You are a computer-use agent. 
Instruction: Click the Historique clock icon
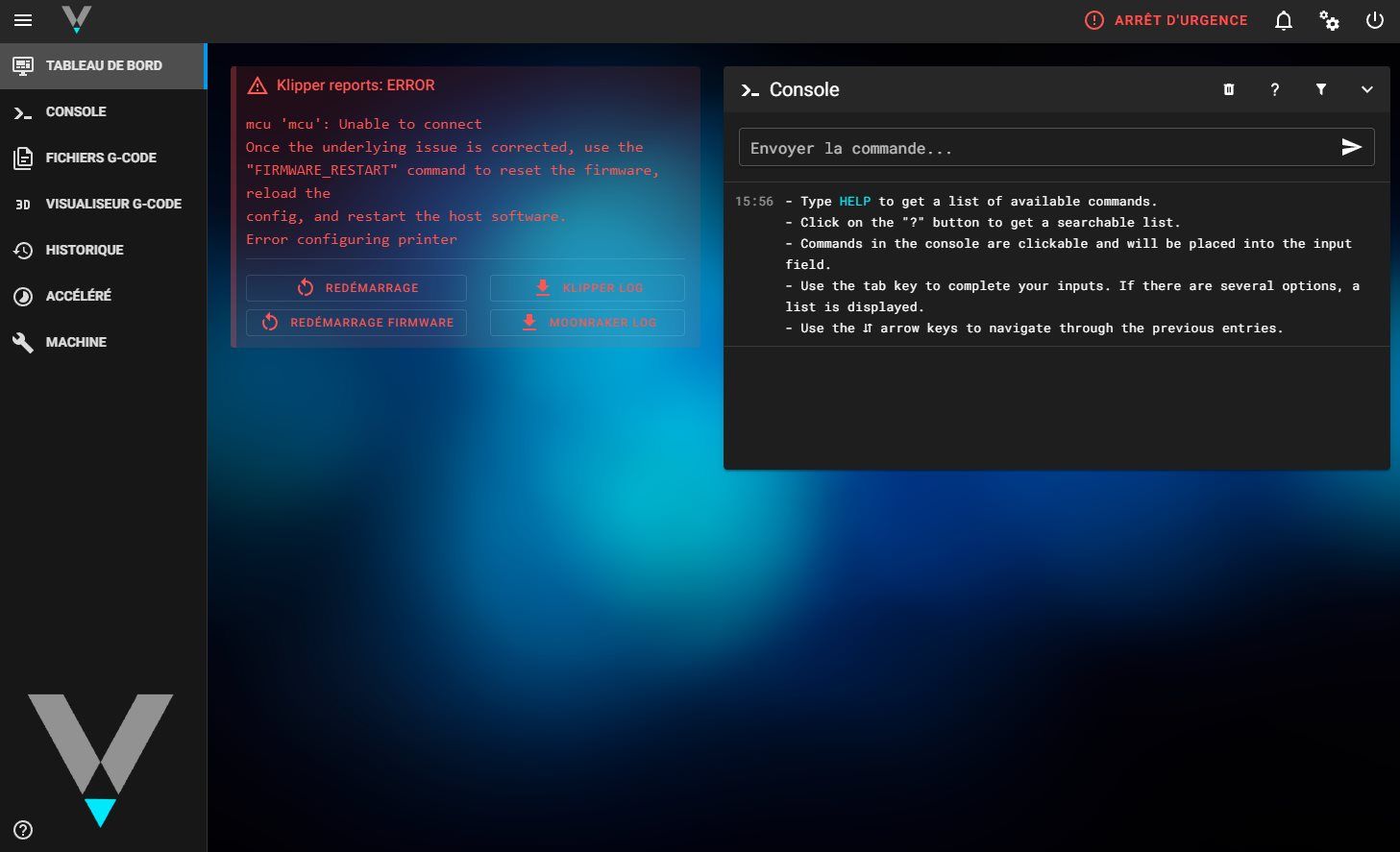(23, 250)
